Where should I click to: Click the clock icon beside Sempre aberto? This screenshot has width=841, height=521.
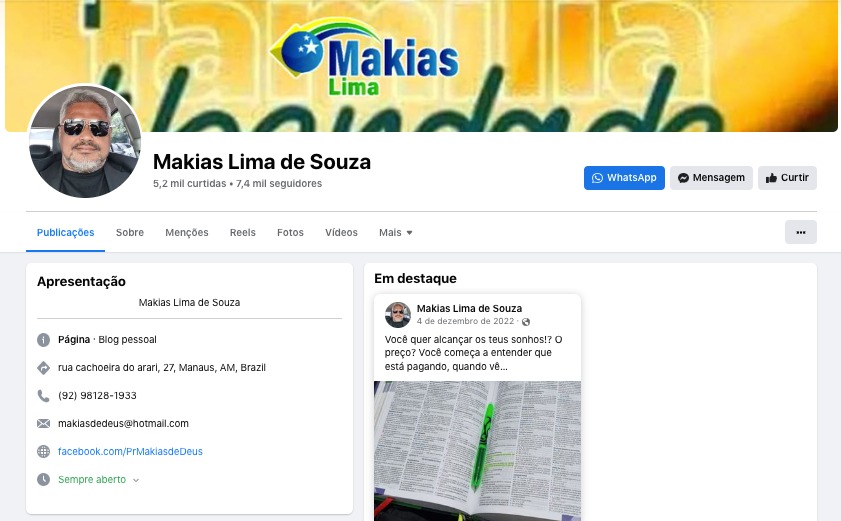43,479
